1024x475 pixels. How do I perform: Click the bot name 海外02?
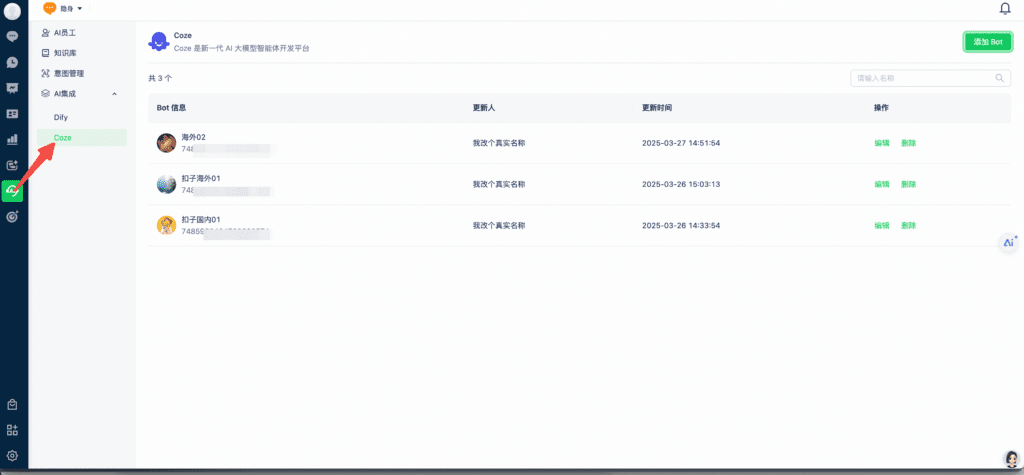click(193, 137)
